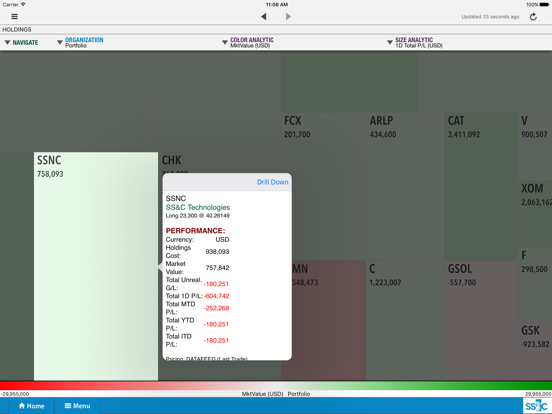Select the F treemap tile
This screenshot has width=552, height=414.
pos(535,285)
